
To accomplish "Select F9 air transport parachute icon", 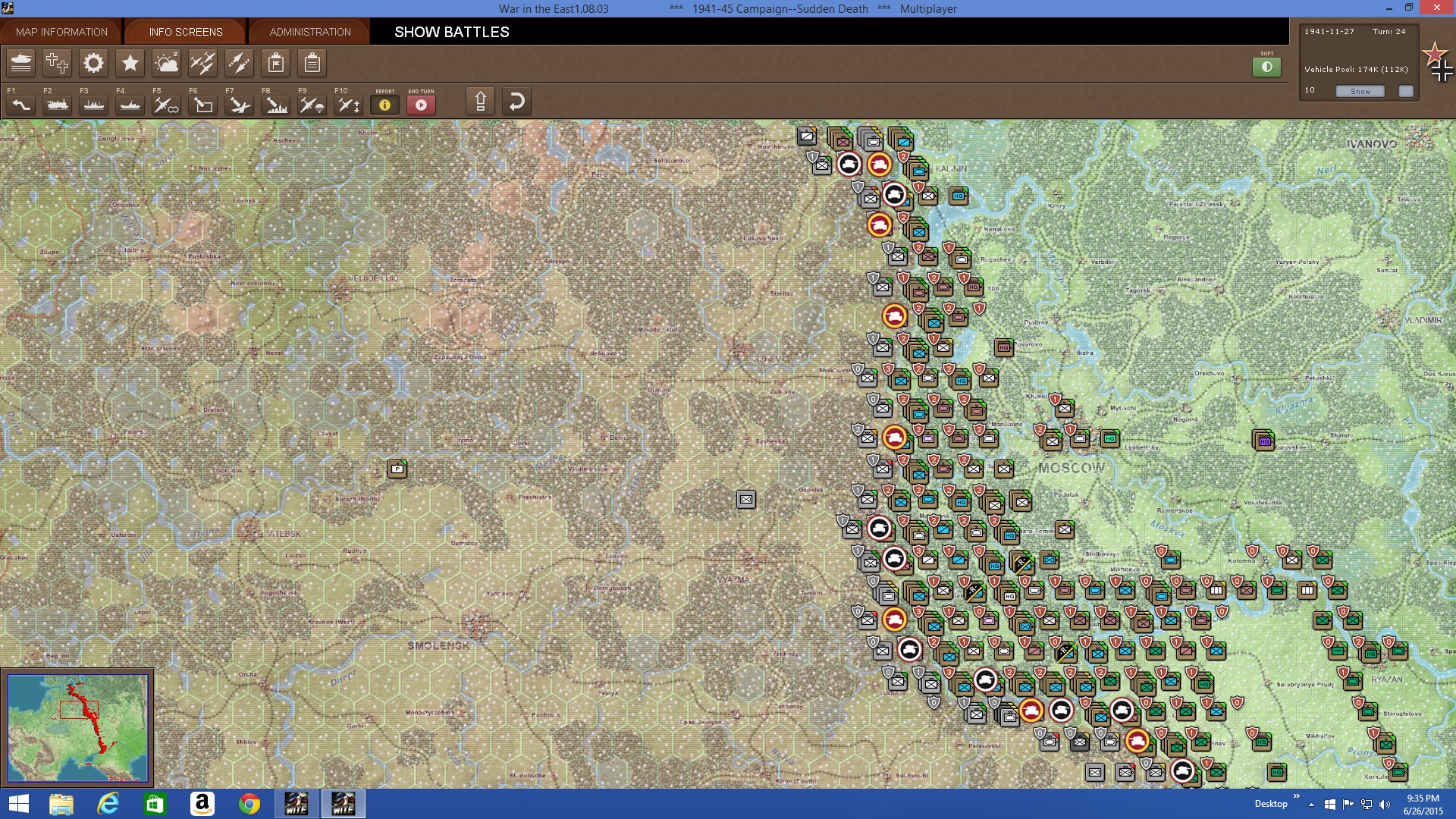I will pos(312,105).
